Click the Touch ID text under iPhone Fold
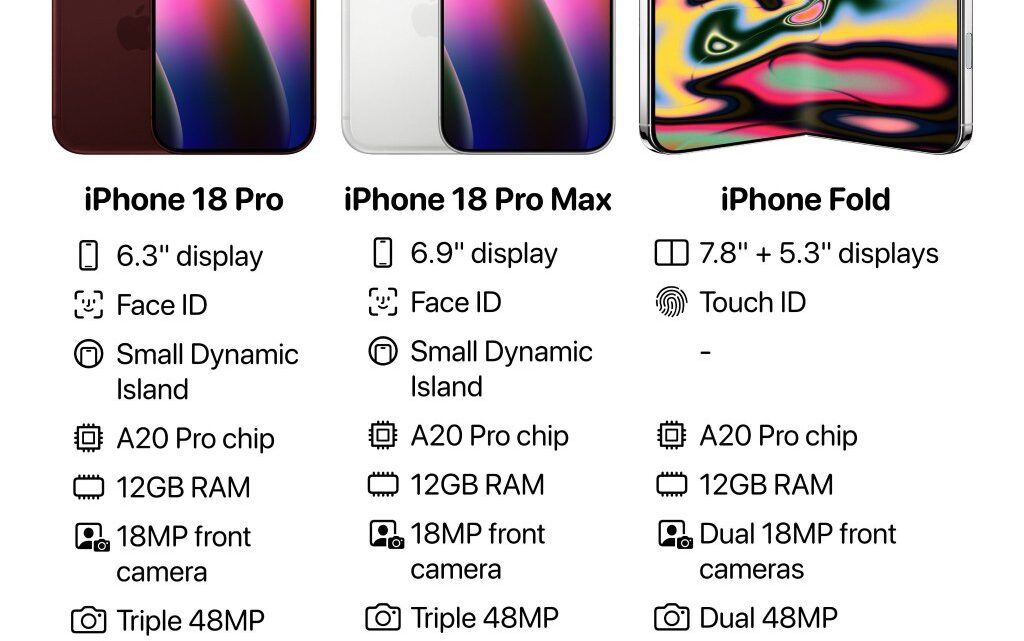The height and width of the screenshot is (641, 1024). 752,302
